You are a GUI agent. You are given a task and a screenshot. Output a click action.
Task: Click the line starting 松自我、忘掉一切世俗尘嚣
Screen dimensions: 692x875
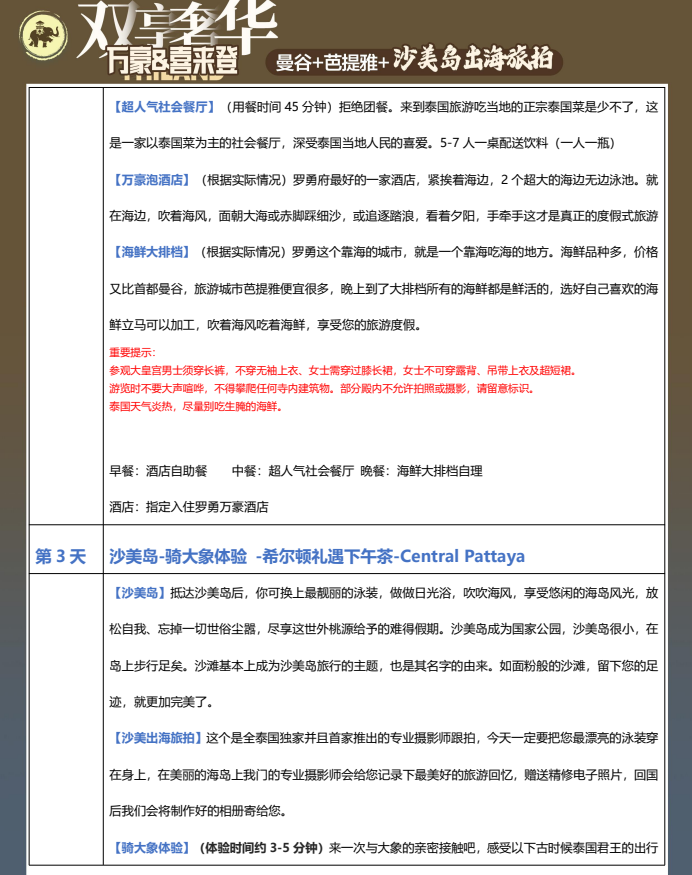pos(383,629)
